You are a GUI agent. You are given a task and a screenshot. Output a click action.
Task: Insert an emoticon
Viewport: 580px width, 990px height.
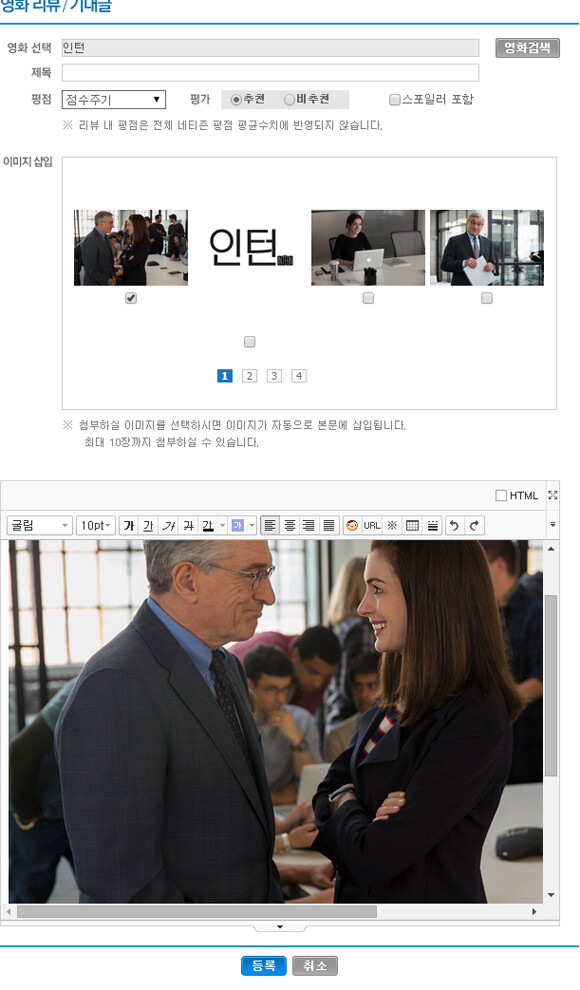point(352,525)
